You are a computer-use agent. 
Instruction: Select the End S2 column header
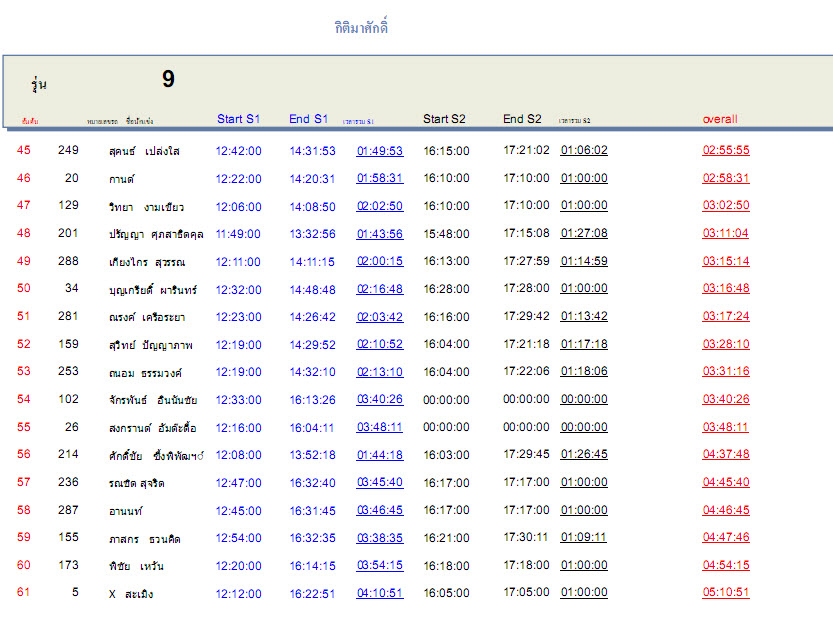tap(522, 119)
